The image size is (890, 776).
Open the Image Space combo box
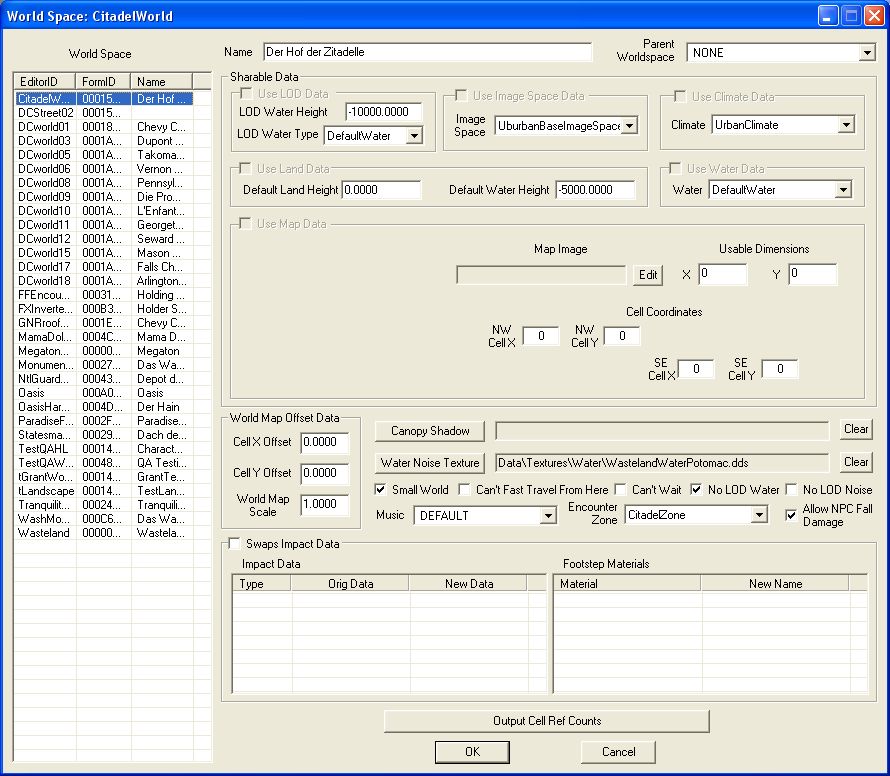629,126
